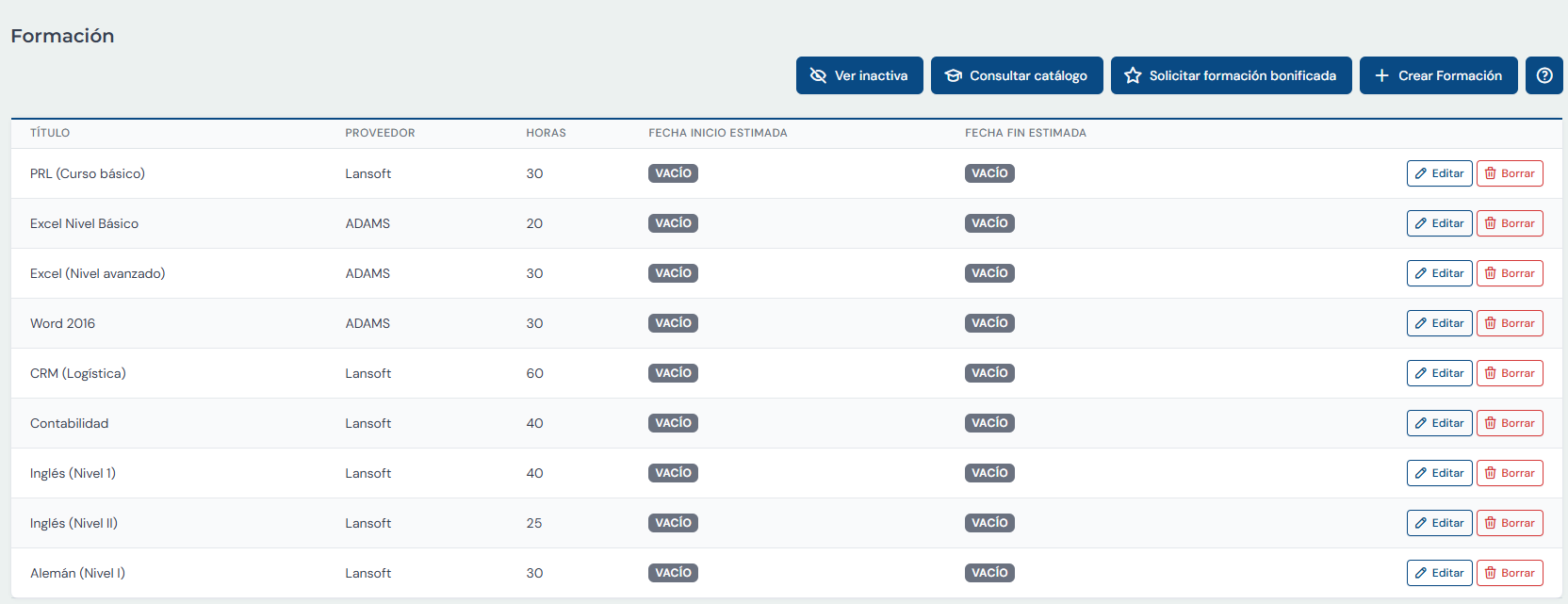
Task: Select the Contabilidad title cell
Action: point(70,423)
